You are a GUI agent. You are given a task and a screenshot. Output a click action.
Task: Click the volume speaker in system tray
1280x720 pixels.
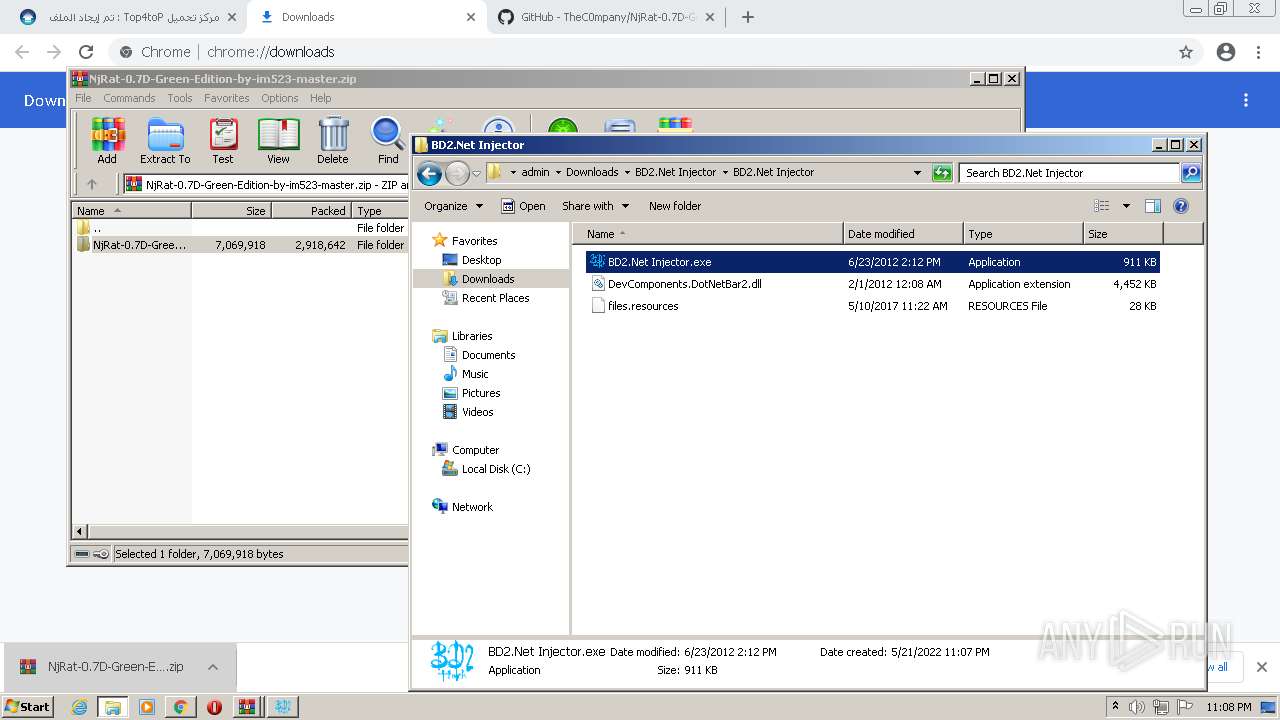pyautogui.click(x=1137, y=707)
